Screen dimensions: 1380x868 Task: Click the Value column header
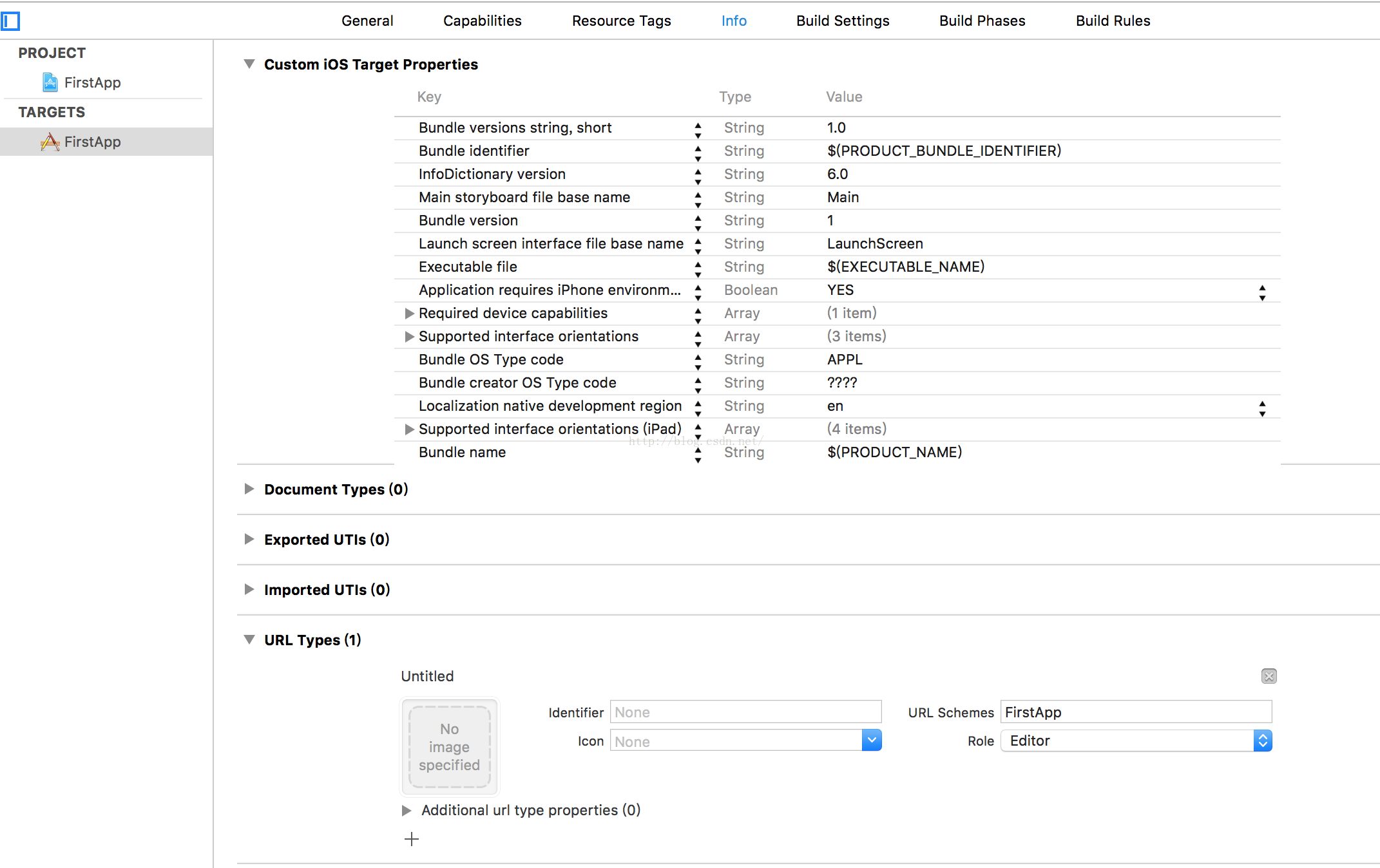844,97
